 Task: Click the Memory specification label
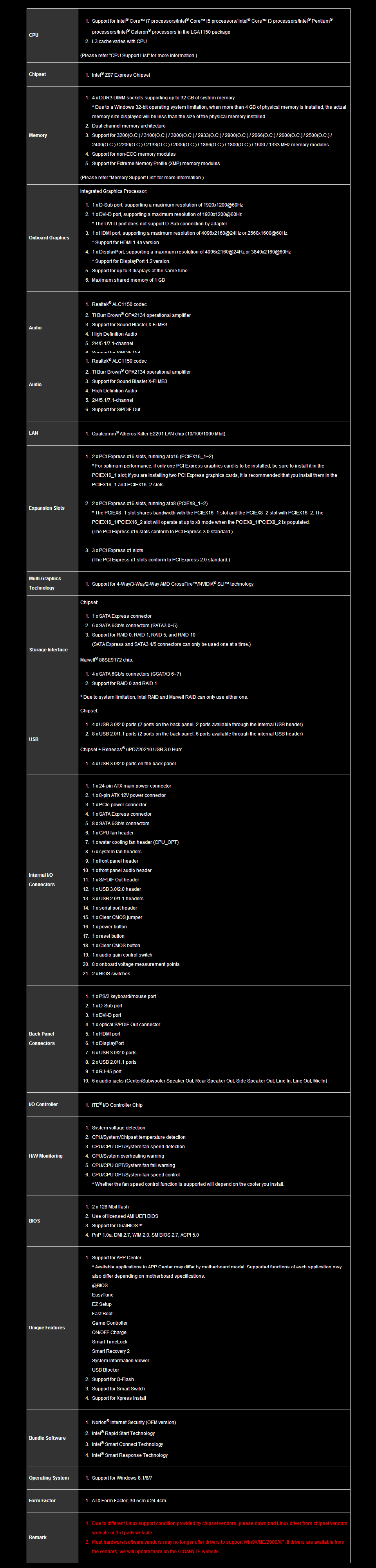pos(38,135)
